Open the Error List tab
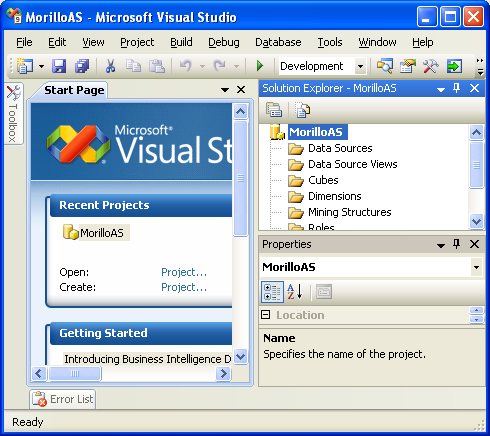The height and width of the screenshot is (436, 490). pos(63,399)
